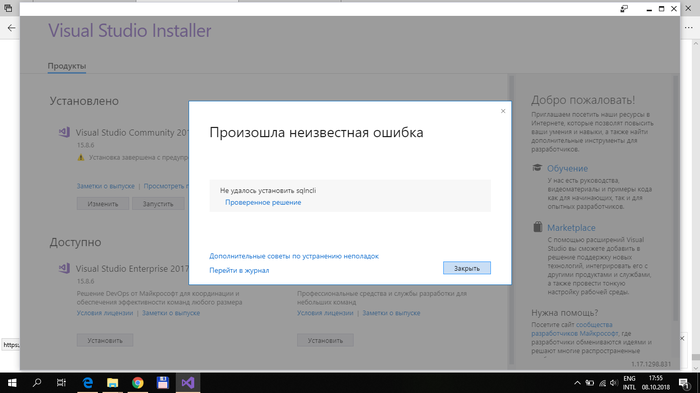The width and height of the screenshot is (700, 393).
Task: Launch Microsoft Edge from the taskbar
Action: (88, 383)
